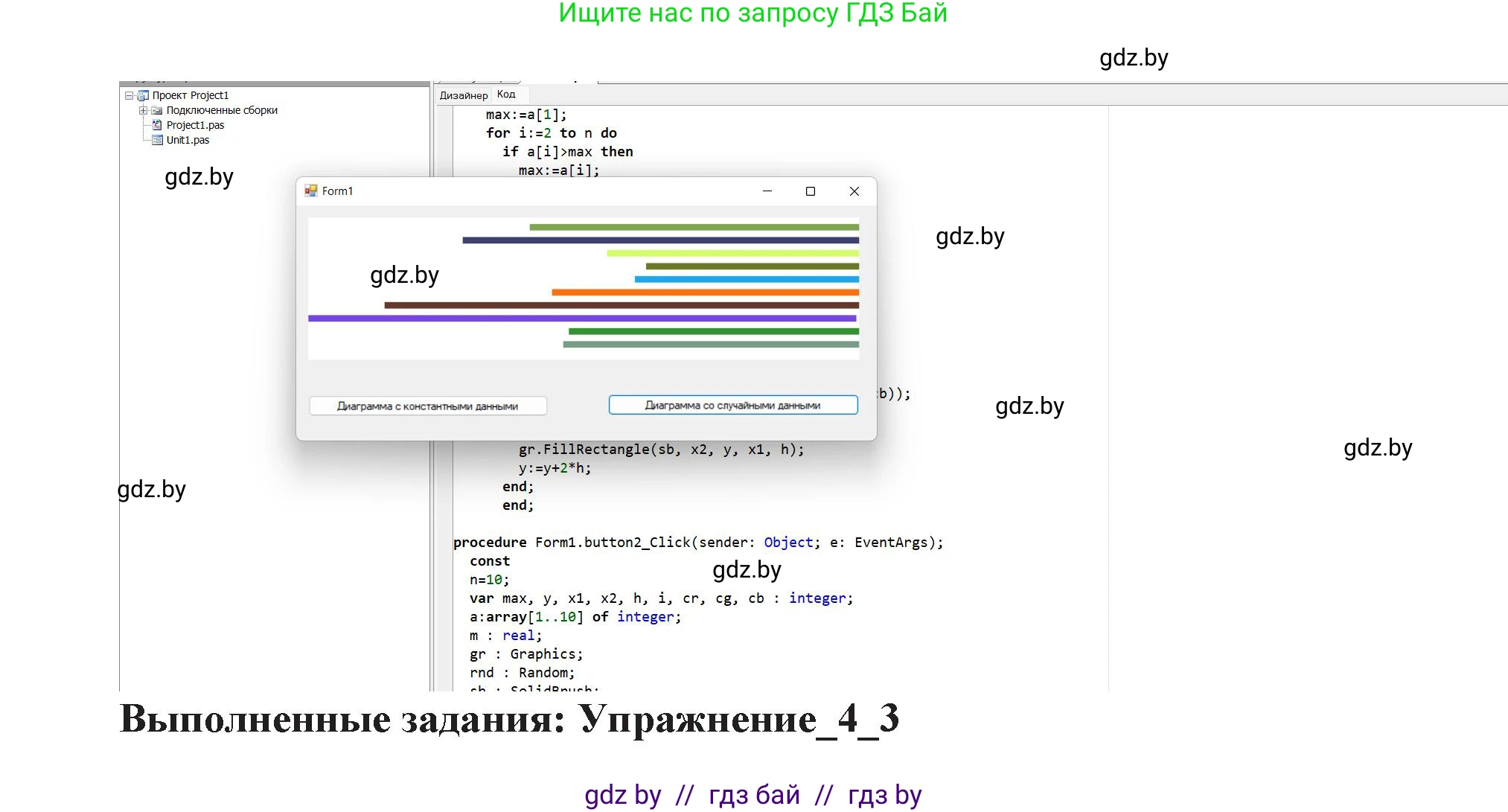The width and height of the screenshot is (1508, 812).
Task: Click the long purple diagram bar
Action: [581, 319]
